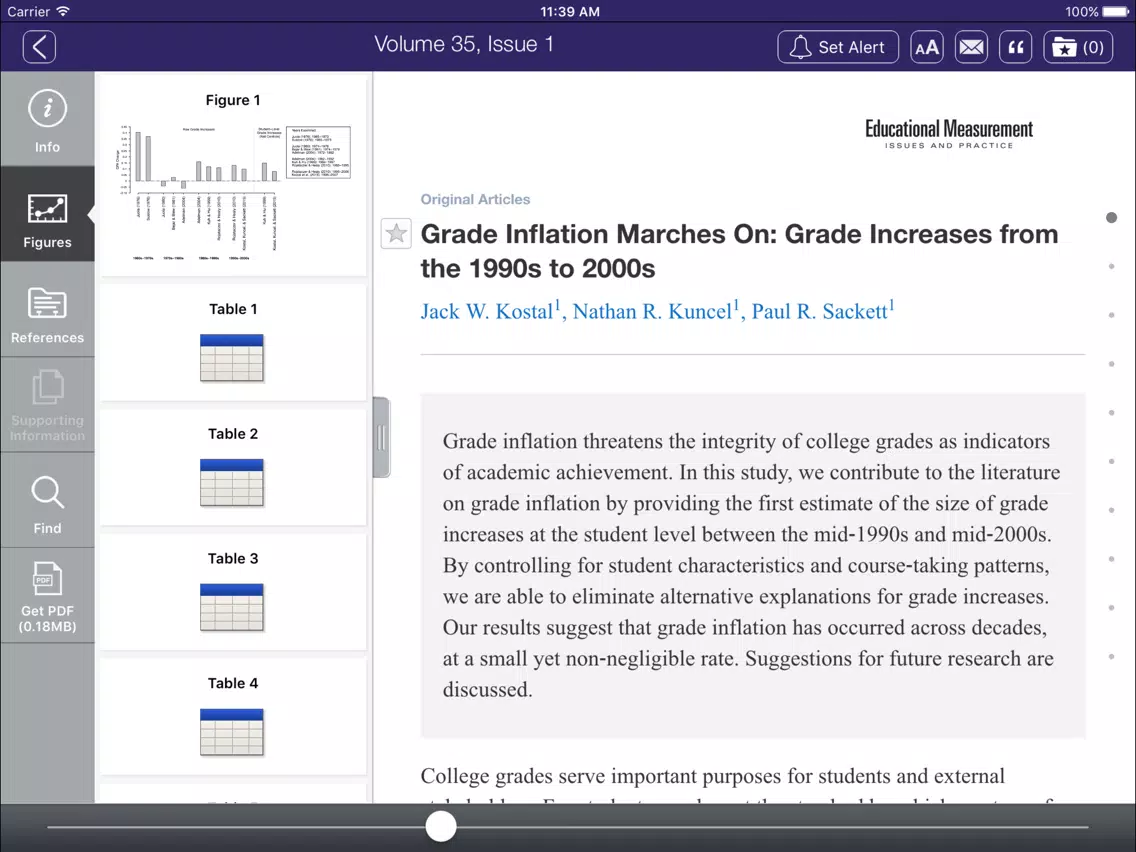This screenshot has height=852, width=1136.
Task: Jump to last section dot marker
Action: click(x=1111, y=656)
